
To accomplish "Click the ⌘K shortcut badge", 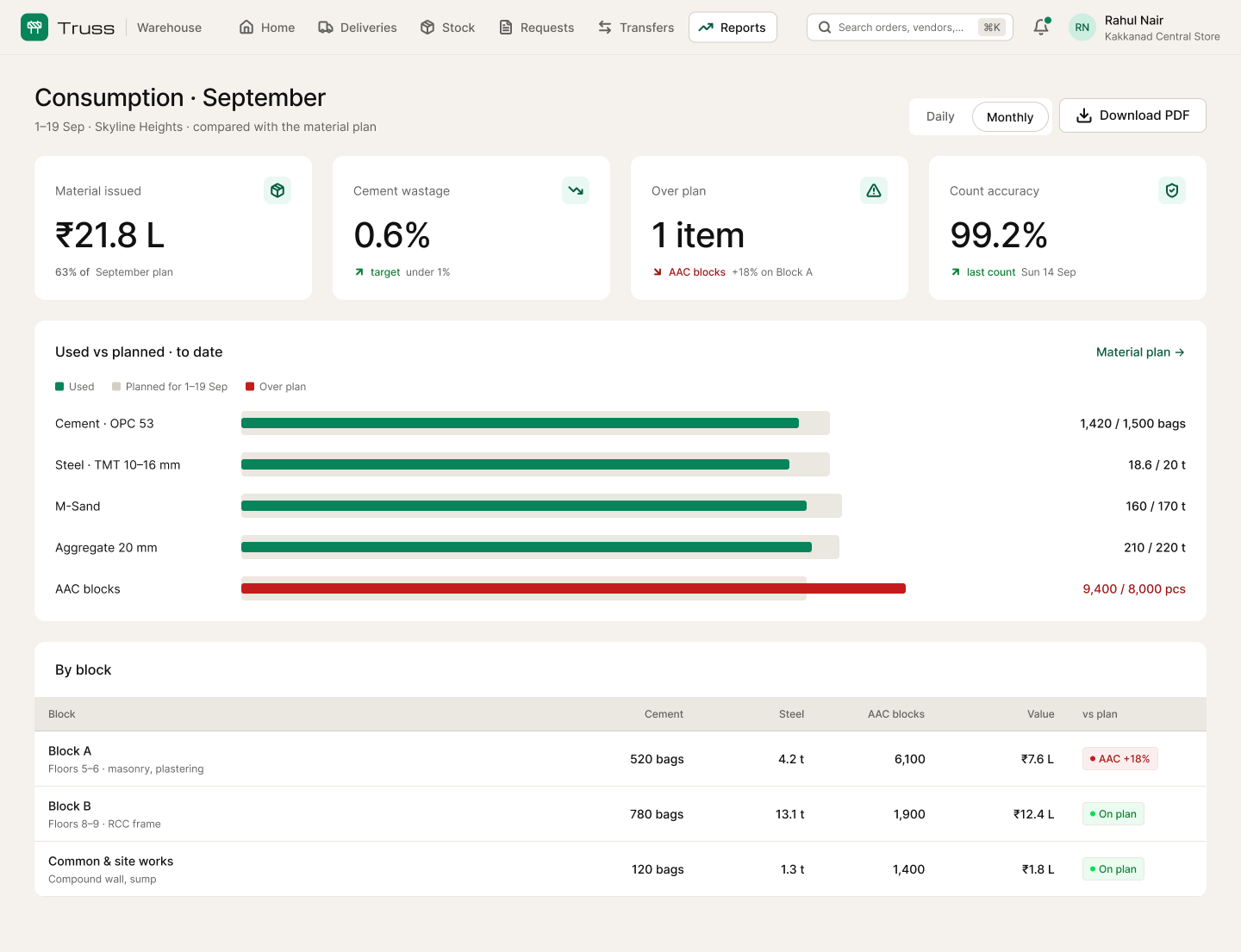I will point(992,28).
